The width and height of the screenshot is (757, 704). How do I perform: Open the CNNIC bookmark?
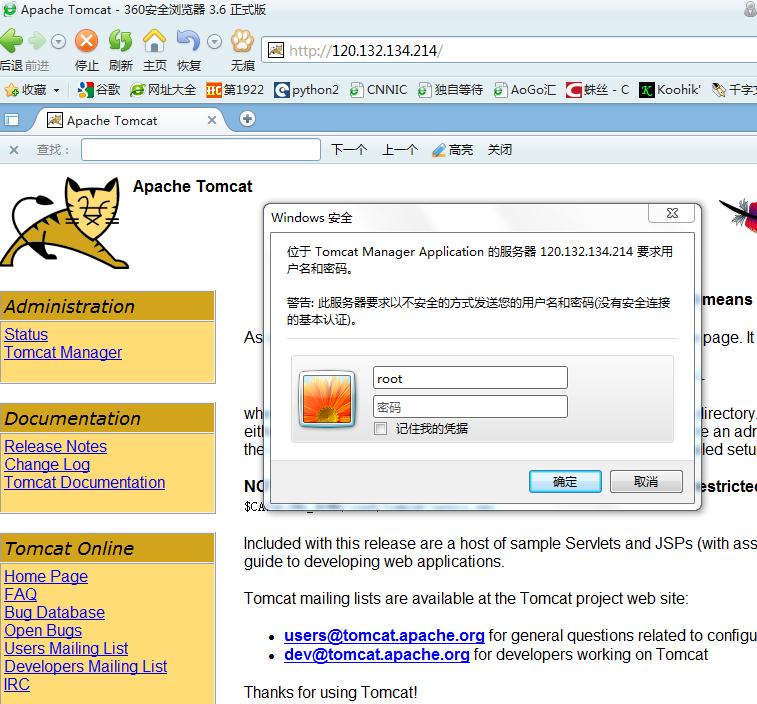(x=378, y=90)
